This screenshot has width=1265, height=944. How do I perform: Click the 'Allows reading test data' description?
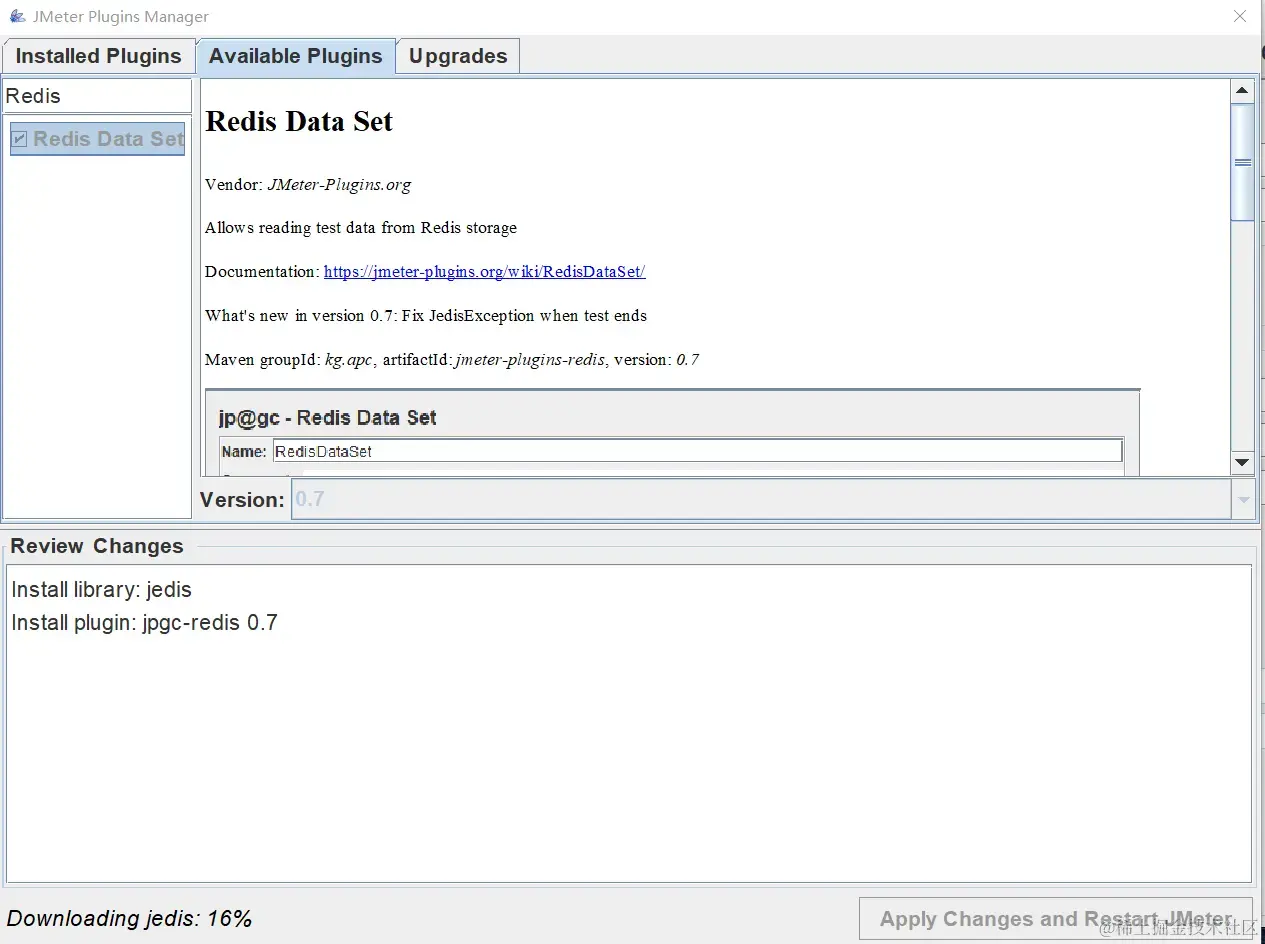click(x=361, y=228)
